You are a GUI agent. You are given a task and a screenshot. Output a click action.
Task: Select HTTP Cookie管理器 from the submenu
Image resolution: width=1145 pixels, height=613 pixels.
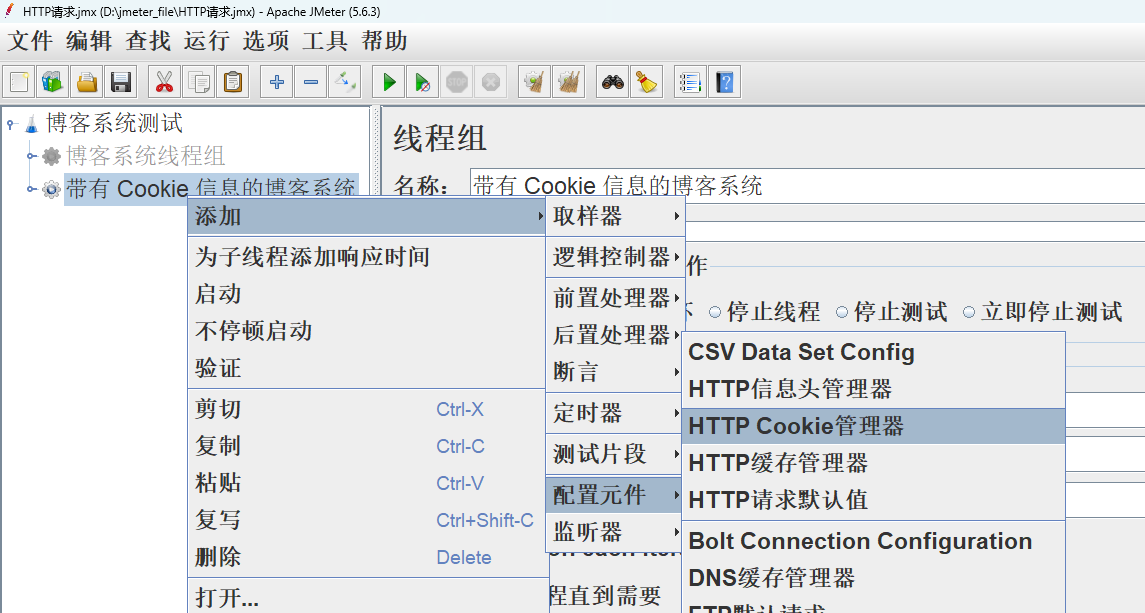tap(873, 426)
